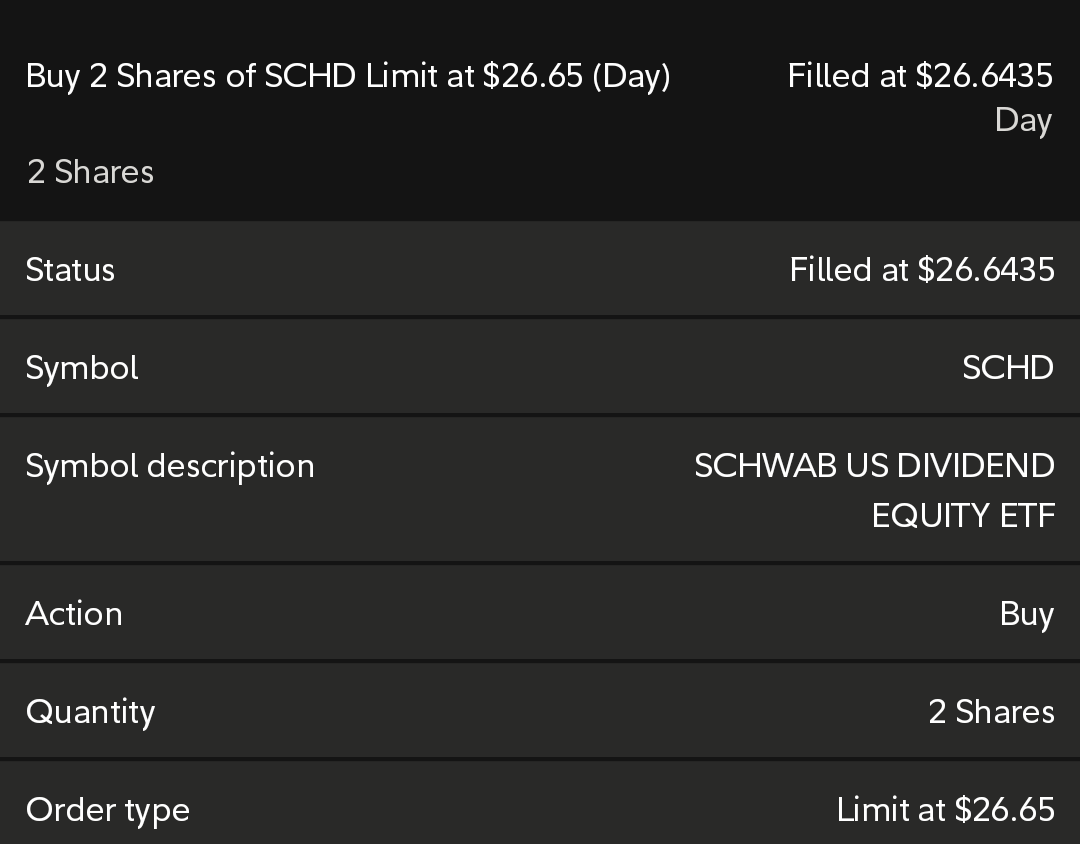Open the SCHD value in Symbol row
This screenshot has width=1080, height=844.
tap(1007, 368)
